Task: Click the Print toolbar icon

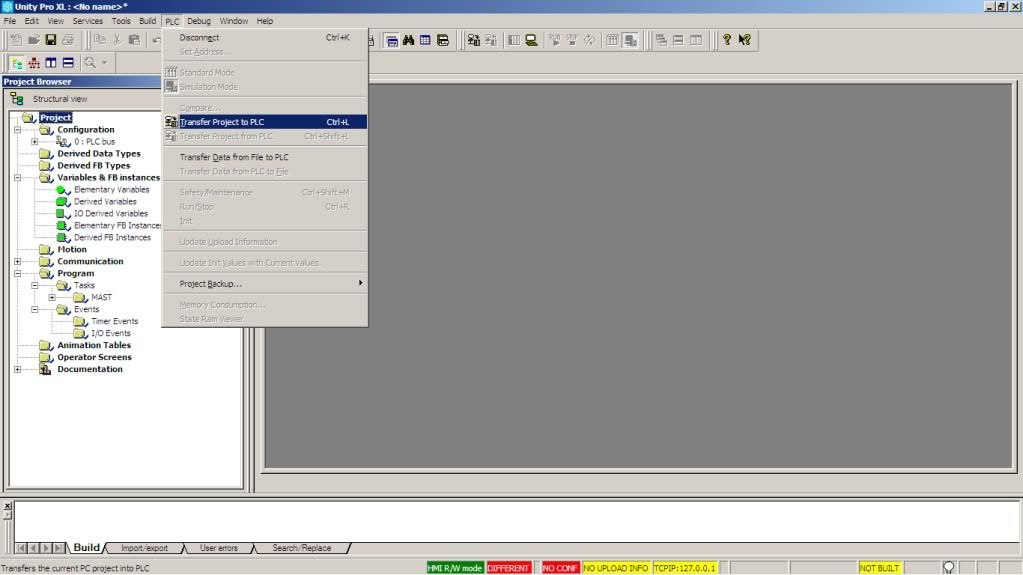Action: [x=68, y=40]
